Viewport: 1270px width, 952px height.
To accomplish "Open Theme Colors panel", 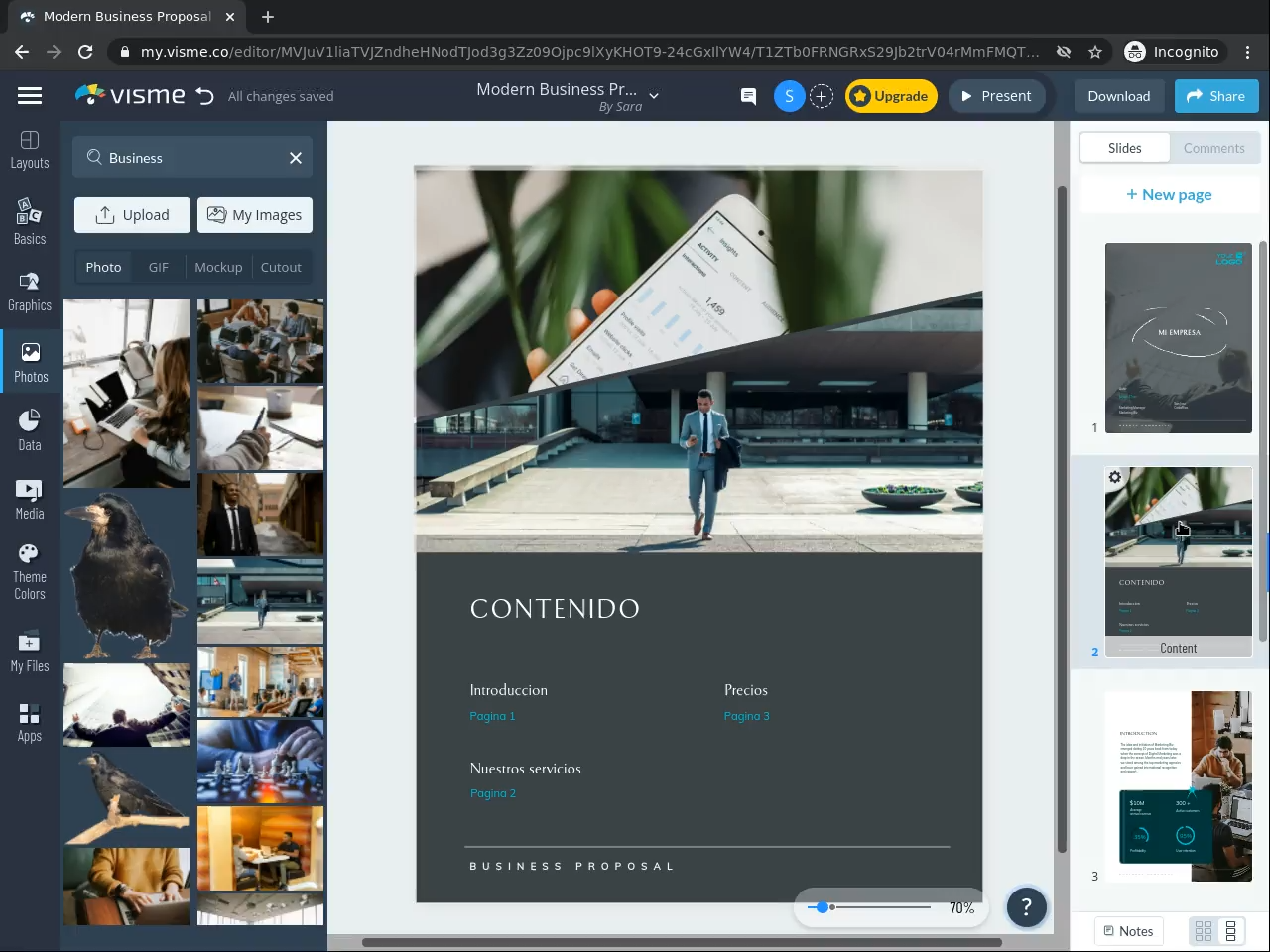I will click(30, 573).
